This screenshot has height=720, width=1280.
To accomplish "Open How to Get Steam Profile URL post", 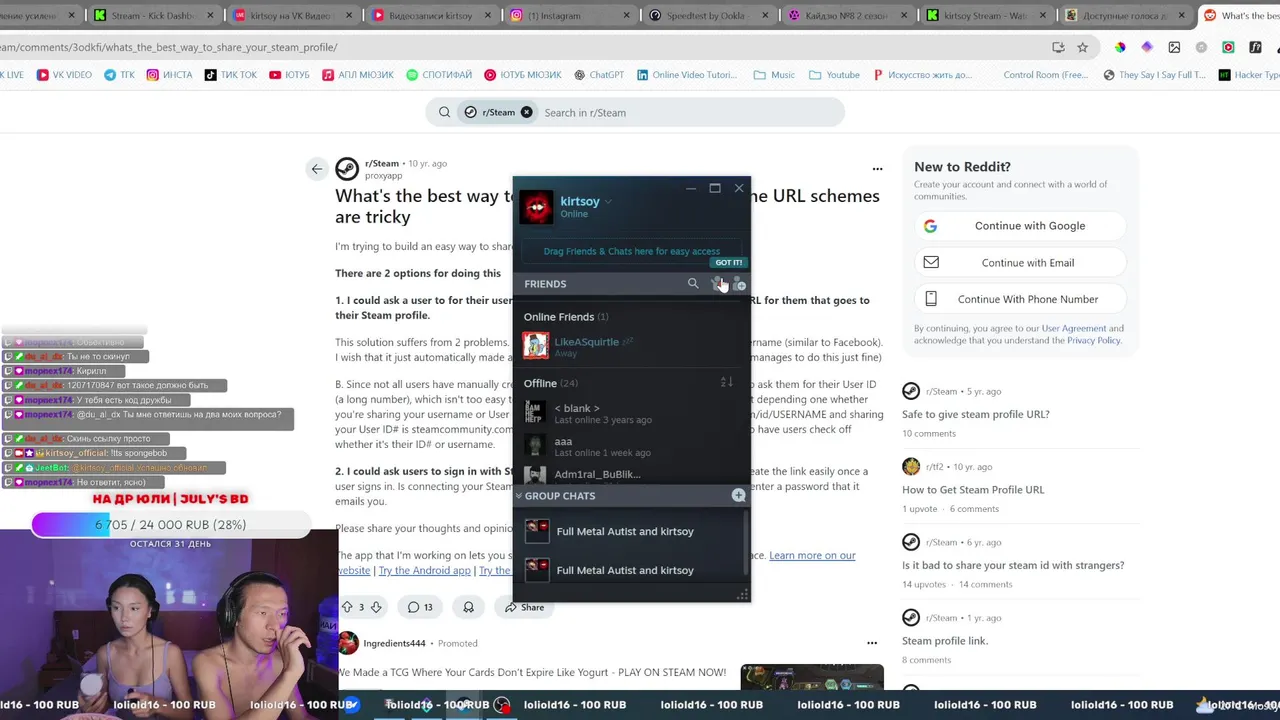I will point(973,490).
